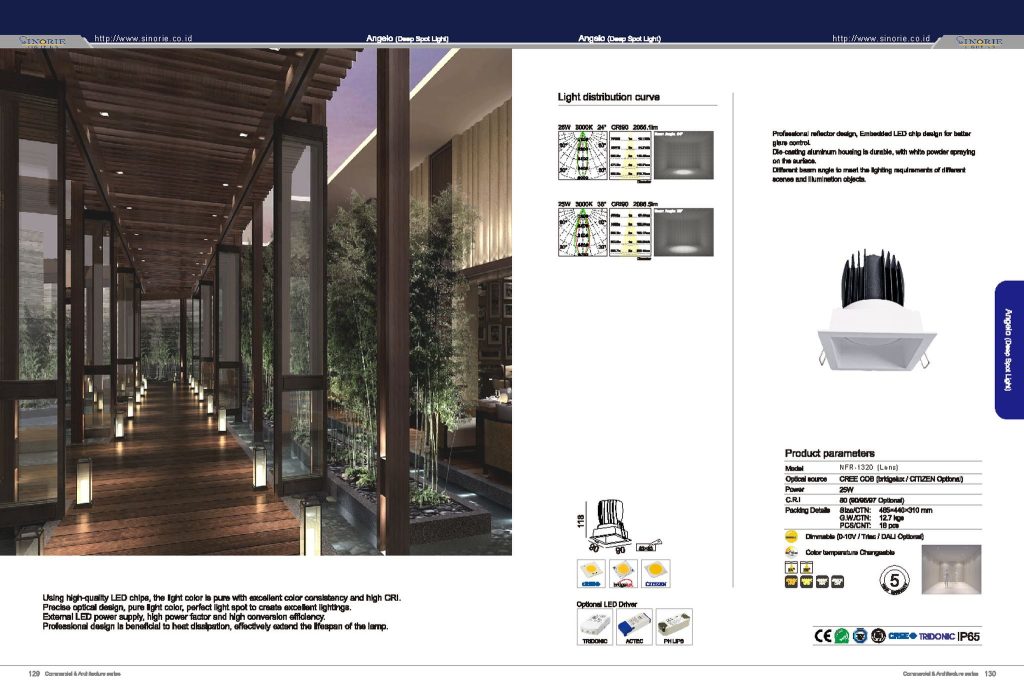Click the Tridonic logo in certification row
The width and height of the screenshot is (1024, 700).
tap(935, 635)
